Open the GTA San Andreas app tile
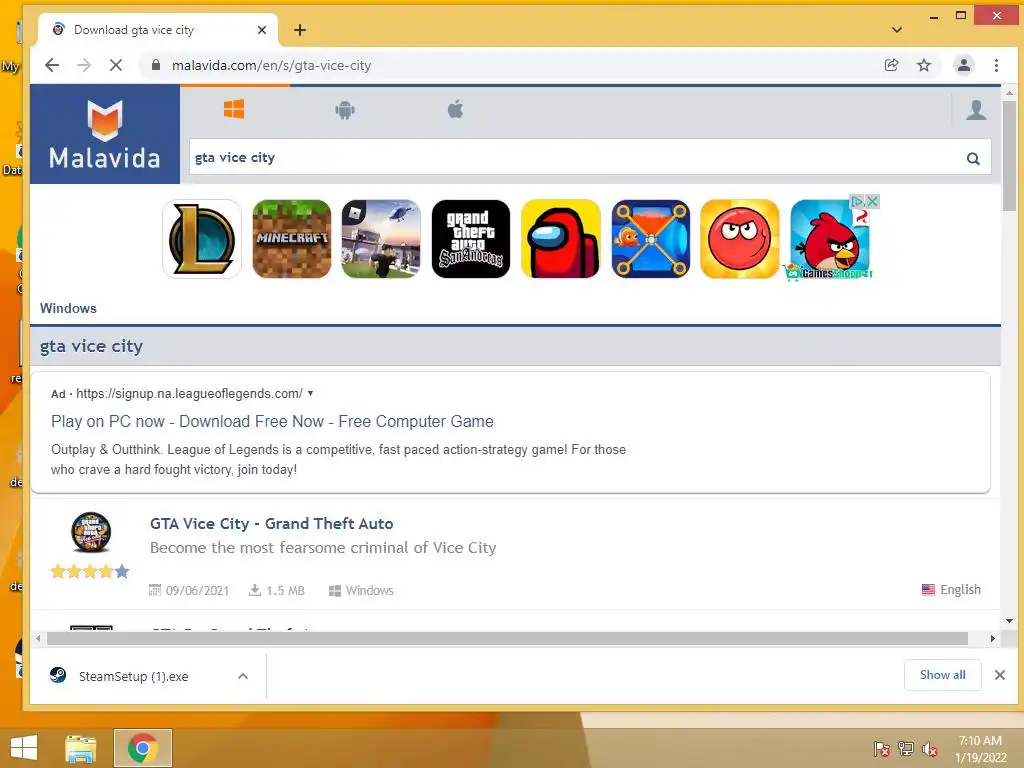The width and height of the screenshot is (1024, 768). [471, 239]
